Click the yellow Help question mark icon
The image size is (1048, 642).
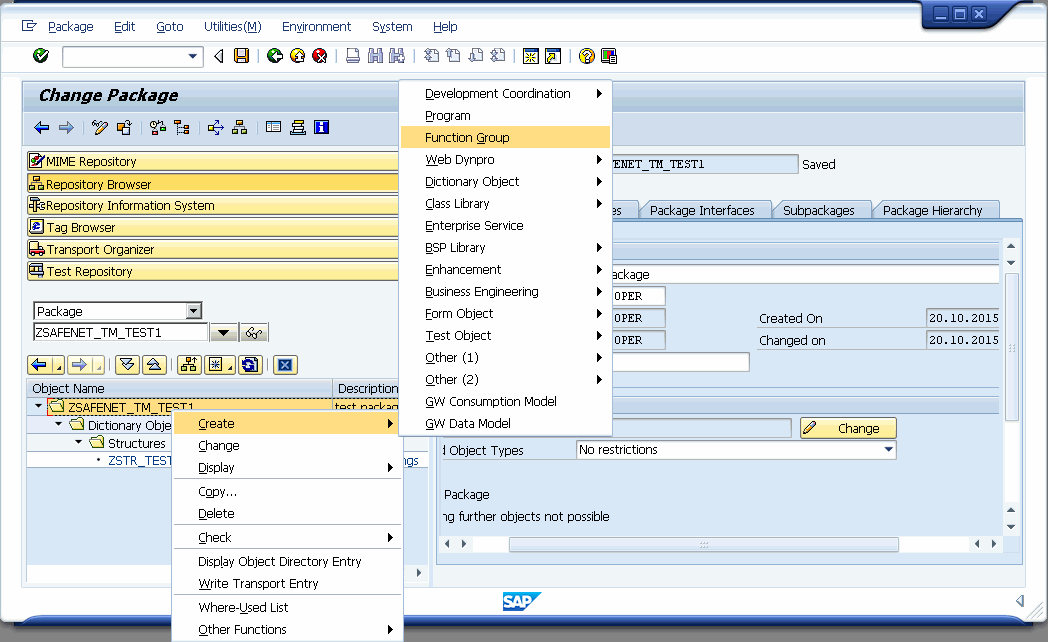pos(587,56)
